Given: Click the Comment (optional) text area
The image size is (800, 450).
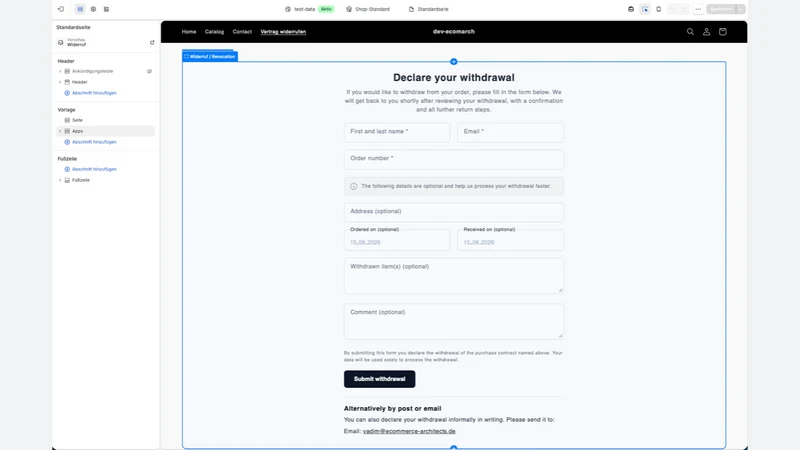Looking at the screenshot, I should 454,321.
